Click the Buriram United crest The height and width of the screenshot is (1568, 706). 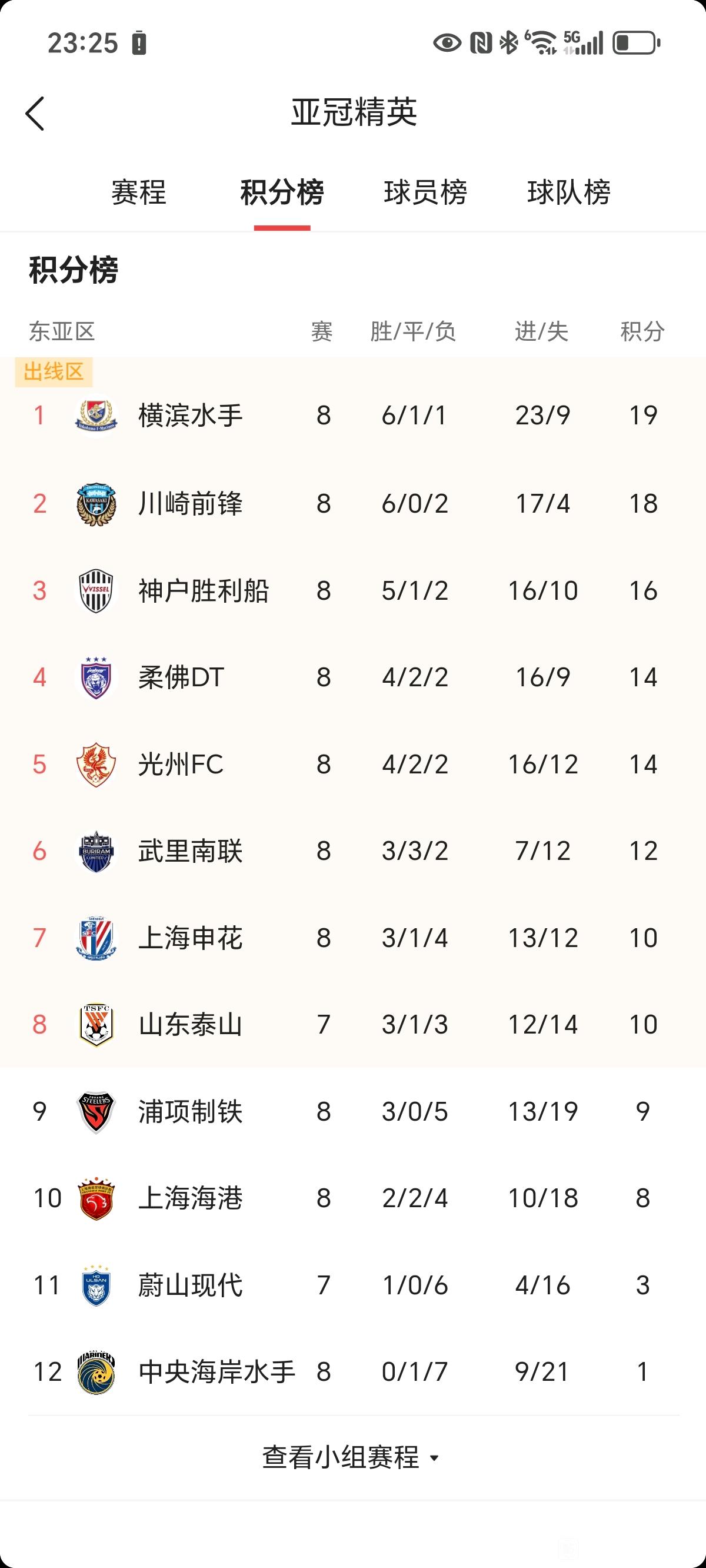[96, 852]
